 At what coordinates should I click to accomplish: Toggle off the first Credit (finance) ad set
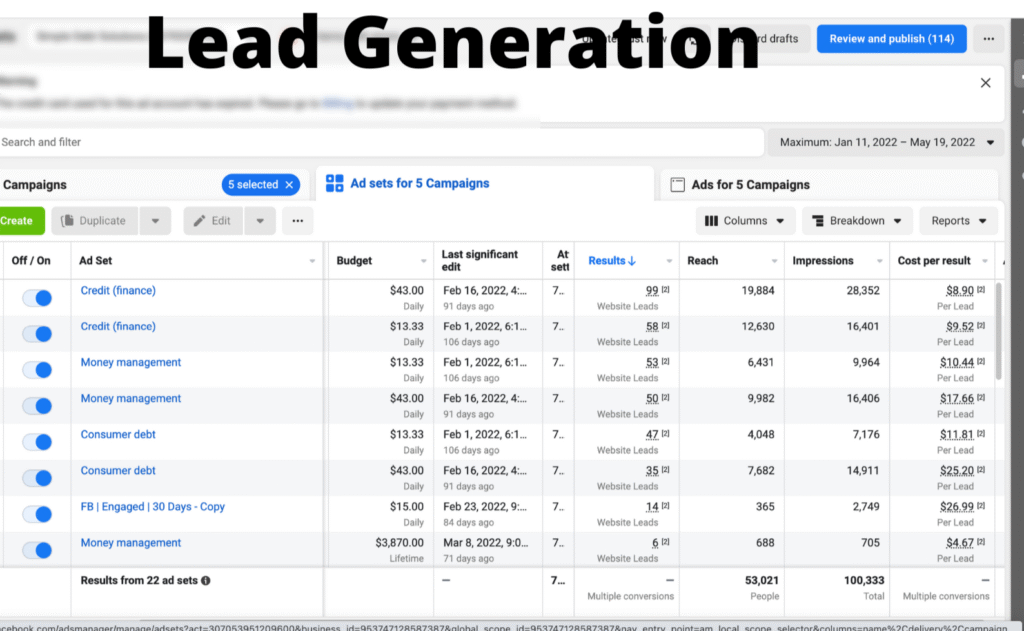point(37,298)
